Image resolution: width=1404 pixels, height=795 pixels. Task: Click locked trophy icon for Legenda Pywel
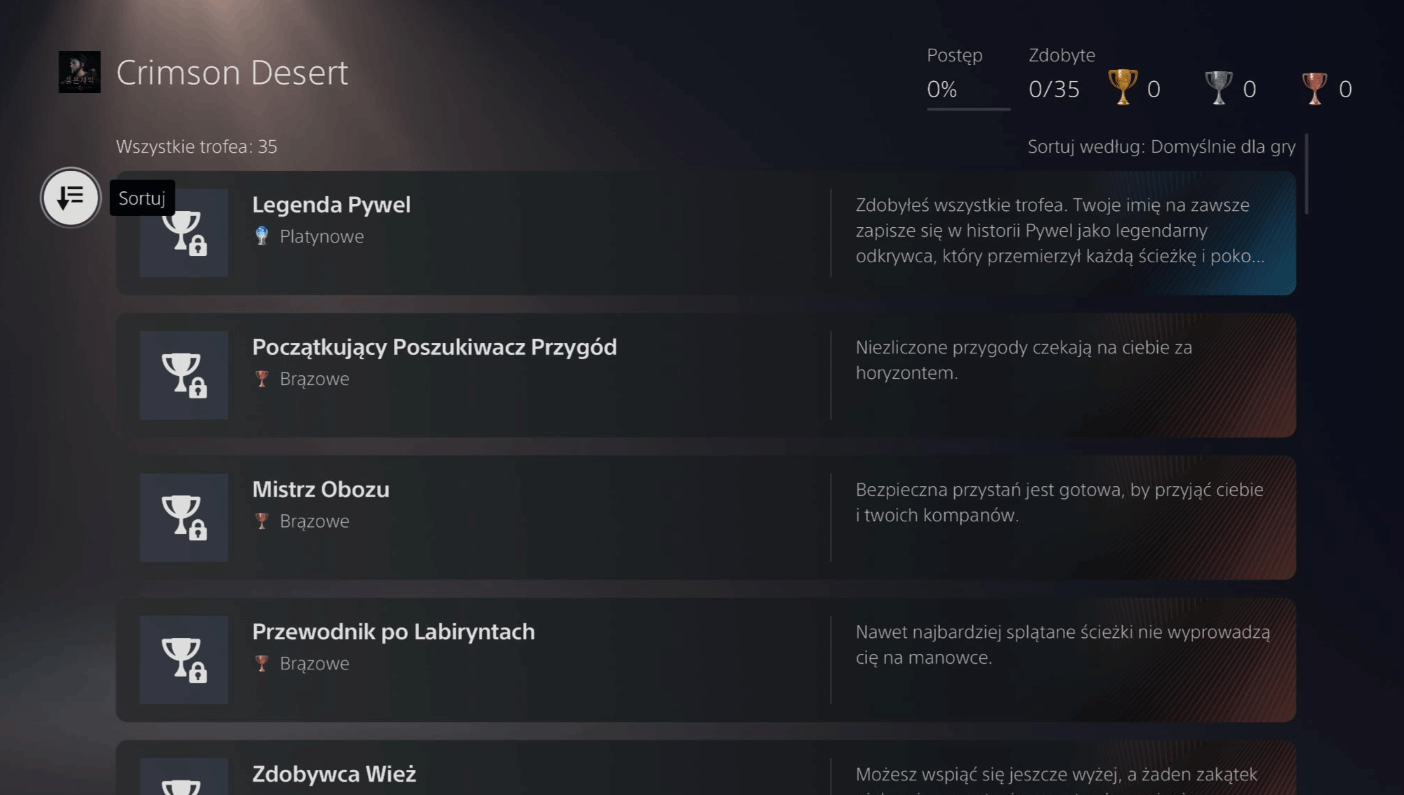184,233
